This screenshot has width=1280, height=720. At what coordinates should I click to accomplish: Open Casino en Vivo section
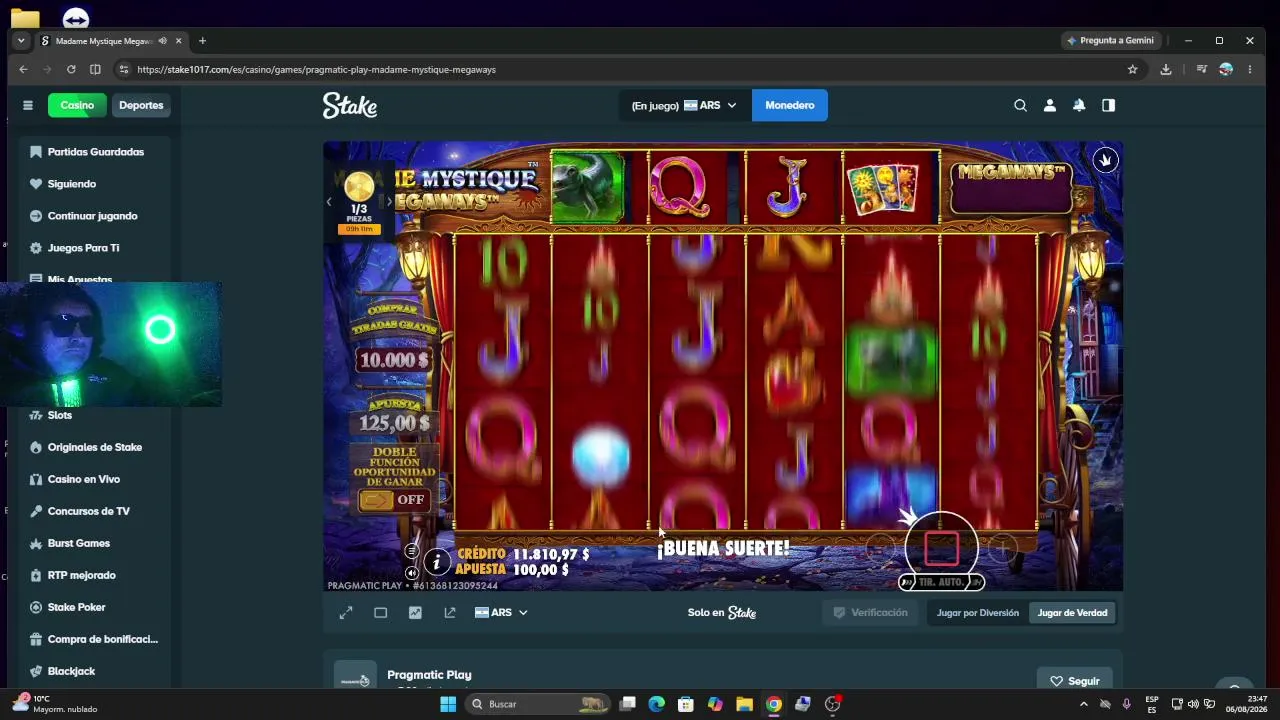click(96, 479)
